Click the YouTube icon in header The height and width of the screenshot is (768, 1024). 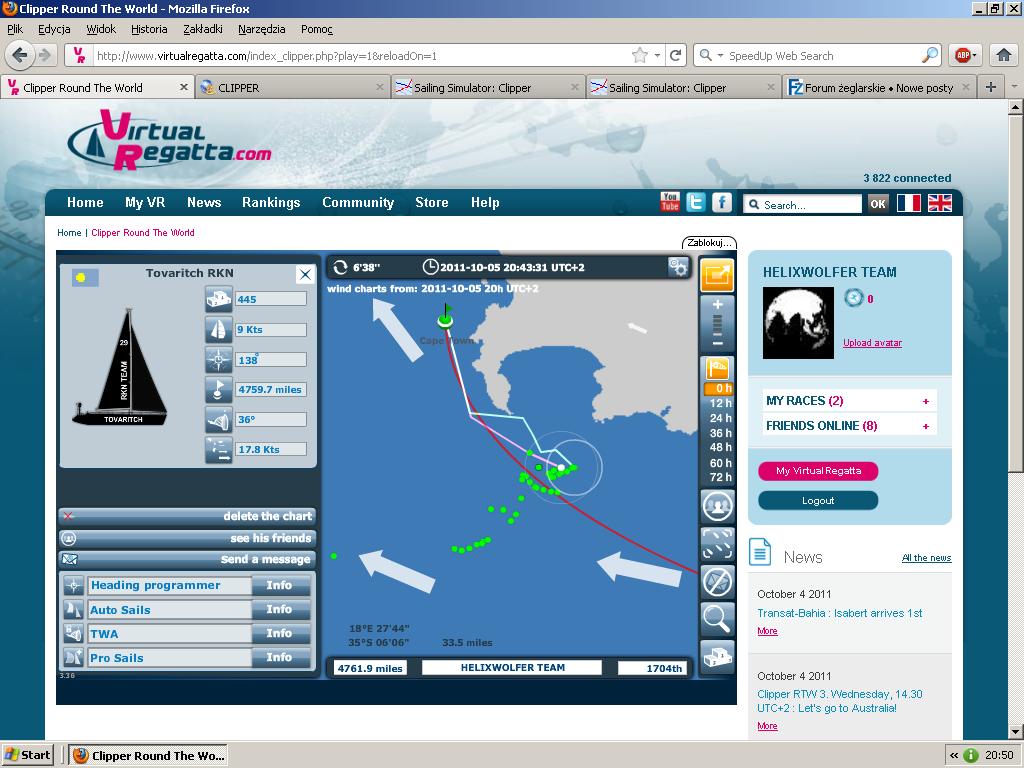click(x=670, y=202)
